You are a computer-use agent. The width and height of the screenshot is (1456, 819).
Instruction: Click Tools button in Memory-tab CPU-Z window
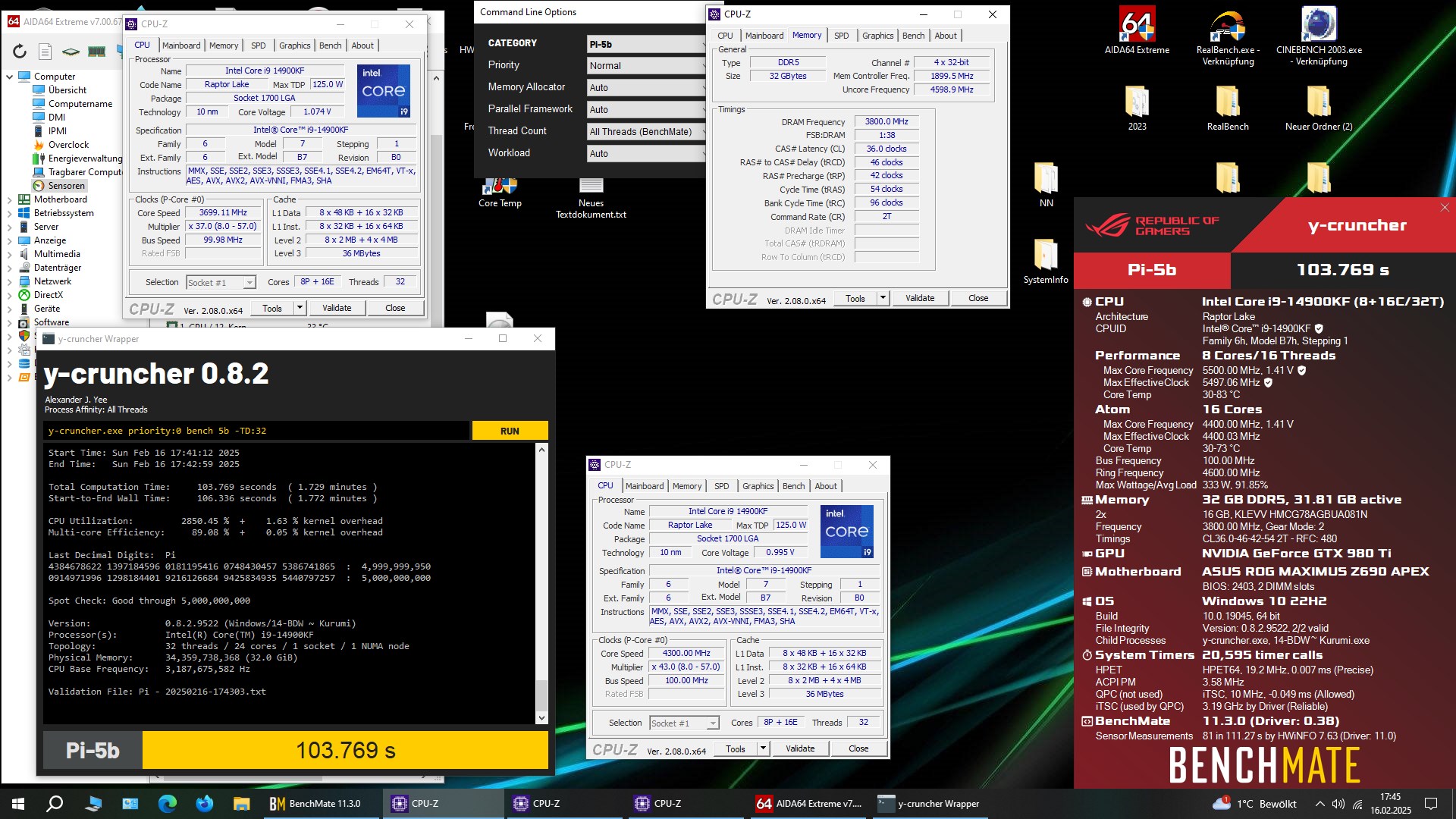[855, 298]
